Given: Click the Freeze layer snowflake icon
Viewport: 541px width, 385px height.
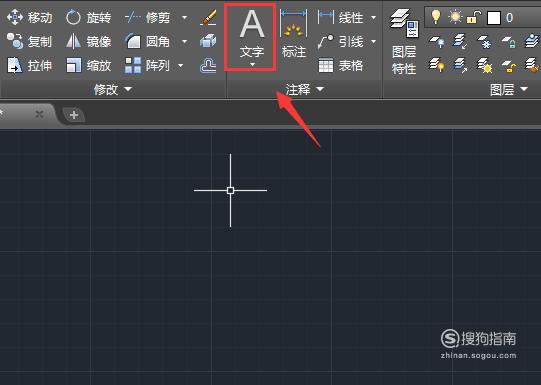Looking at the screenshot, I should [484, 41].
